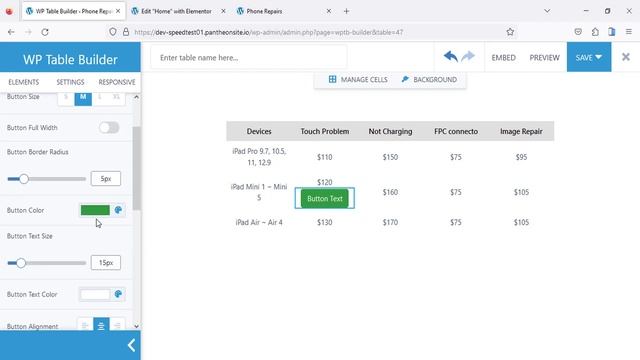Click sidebar scroll up arrow
This screenshot has width=640, height=360.
click(136, 97)
